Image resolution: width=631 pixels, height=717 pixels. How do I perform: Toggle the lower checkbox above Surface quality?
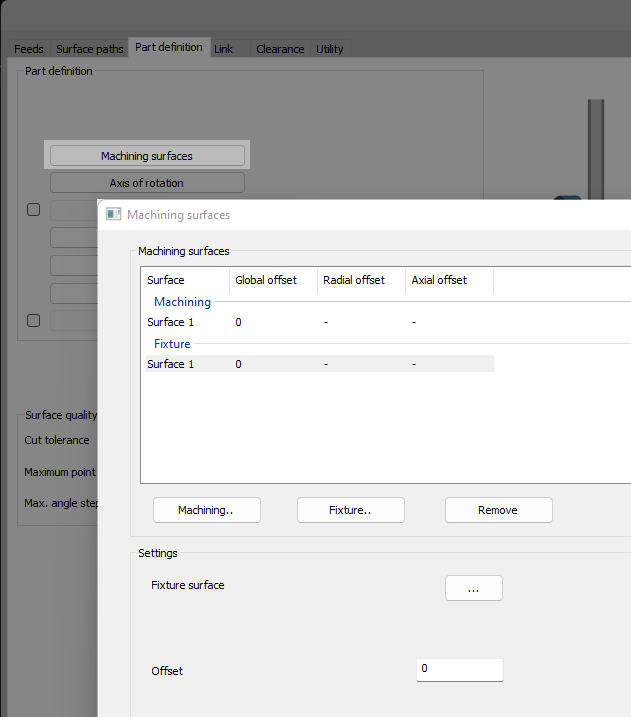point(33,321)
